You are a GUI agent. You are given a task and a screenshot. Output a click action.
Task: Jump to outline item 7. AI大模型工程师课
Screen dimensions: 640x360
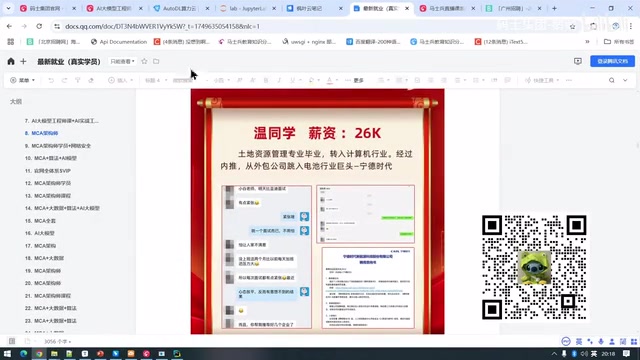click(62, 121)
